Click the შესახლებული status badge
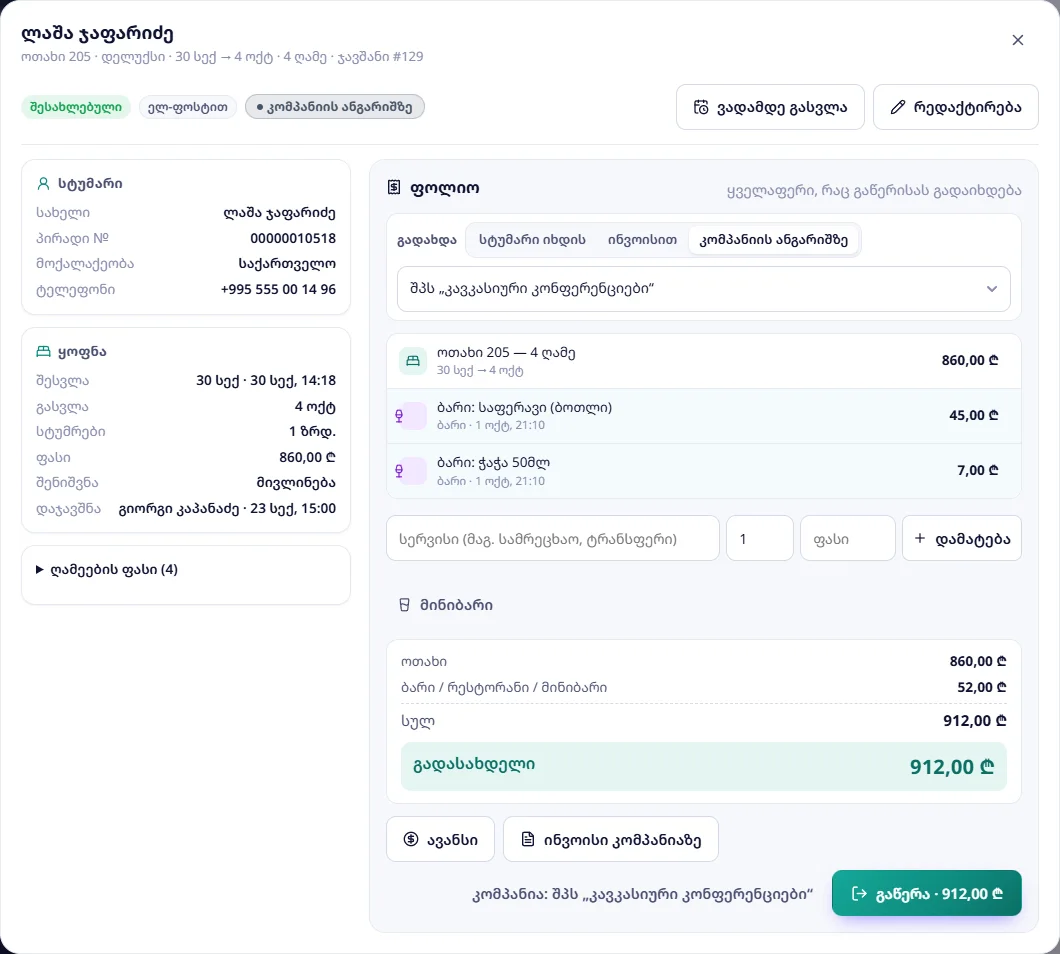The height and width of the screenshot is (954, 1060). (76, 107)
